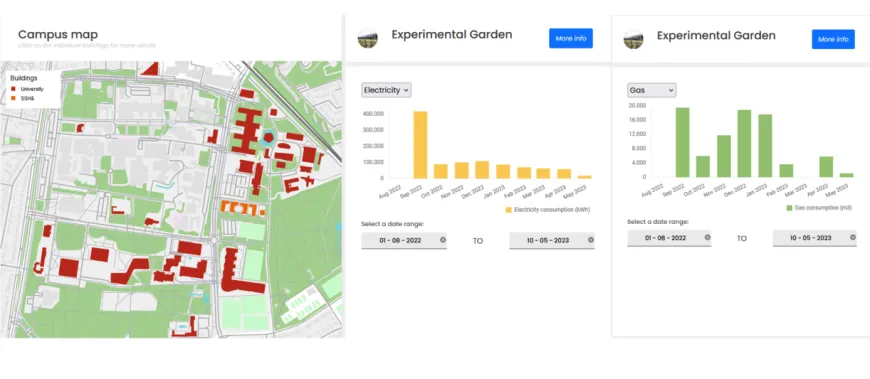Click More info in the electricity panel
This screenshot has width=870, height=379.
coord(571,38)
